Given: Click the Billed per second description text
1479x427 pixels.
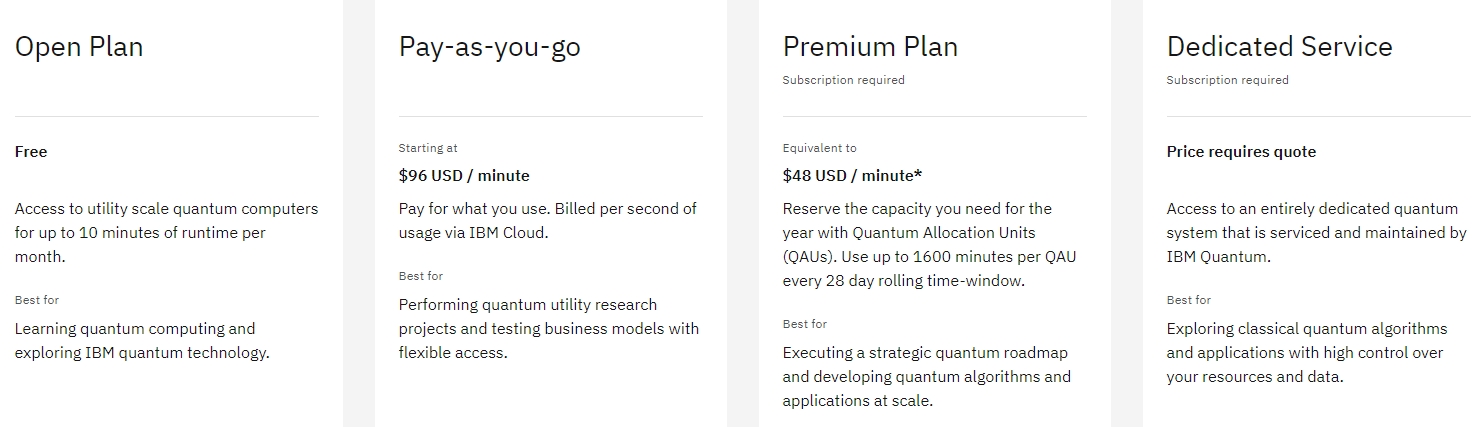Looking at the screenshot, I should pos(548,221).
